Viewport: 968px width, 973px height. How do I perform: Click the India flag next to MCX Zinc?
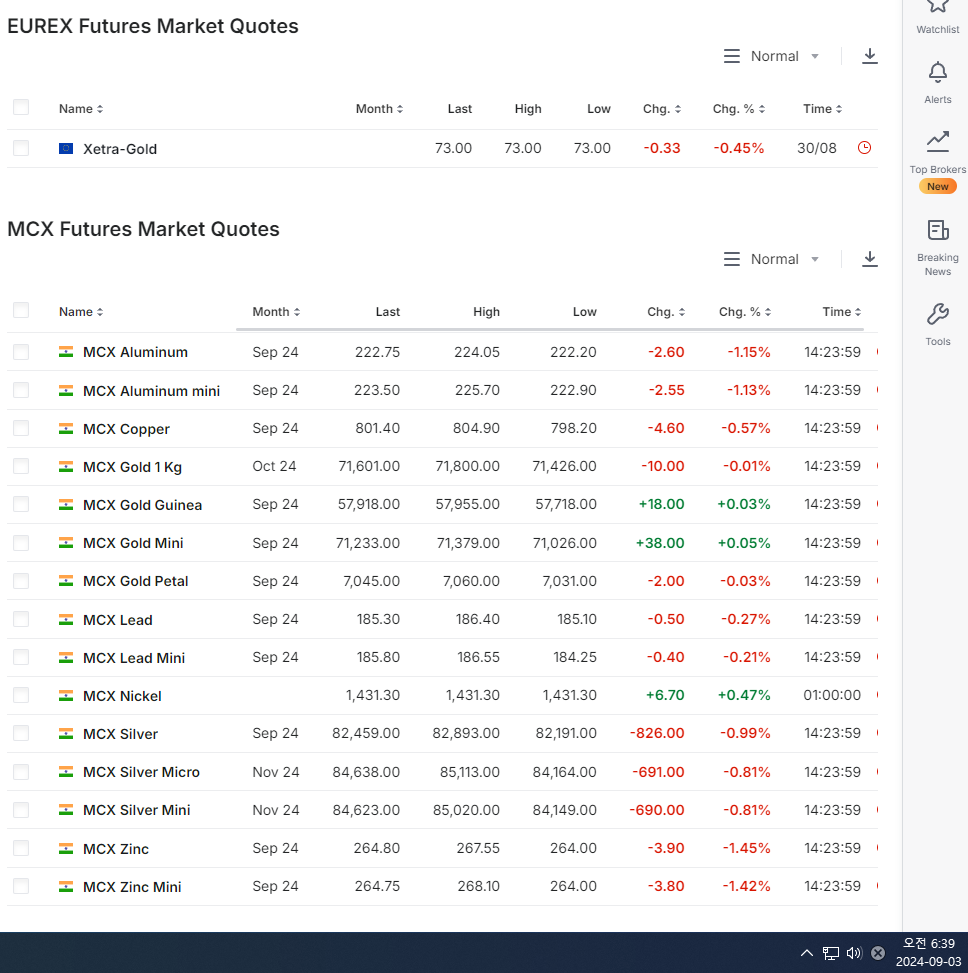coord(66,848)
